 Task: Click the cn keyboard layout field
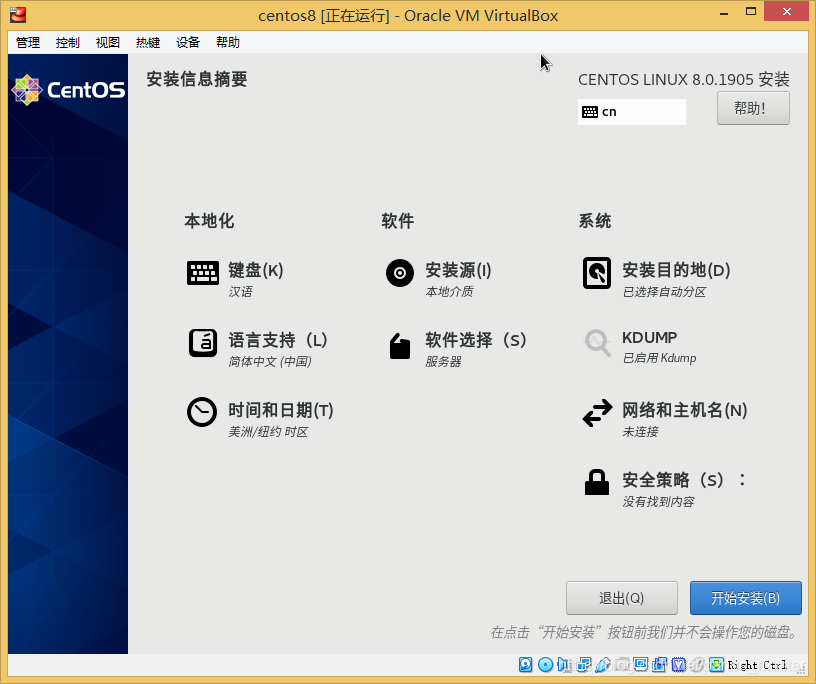632,112
